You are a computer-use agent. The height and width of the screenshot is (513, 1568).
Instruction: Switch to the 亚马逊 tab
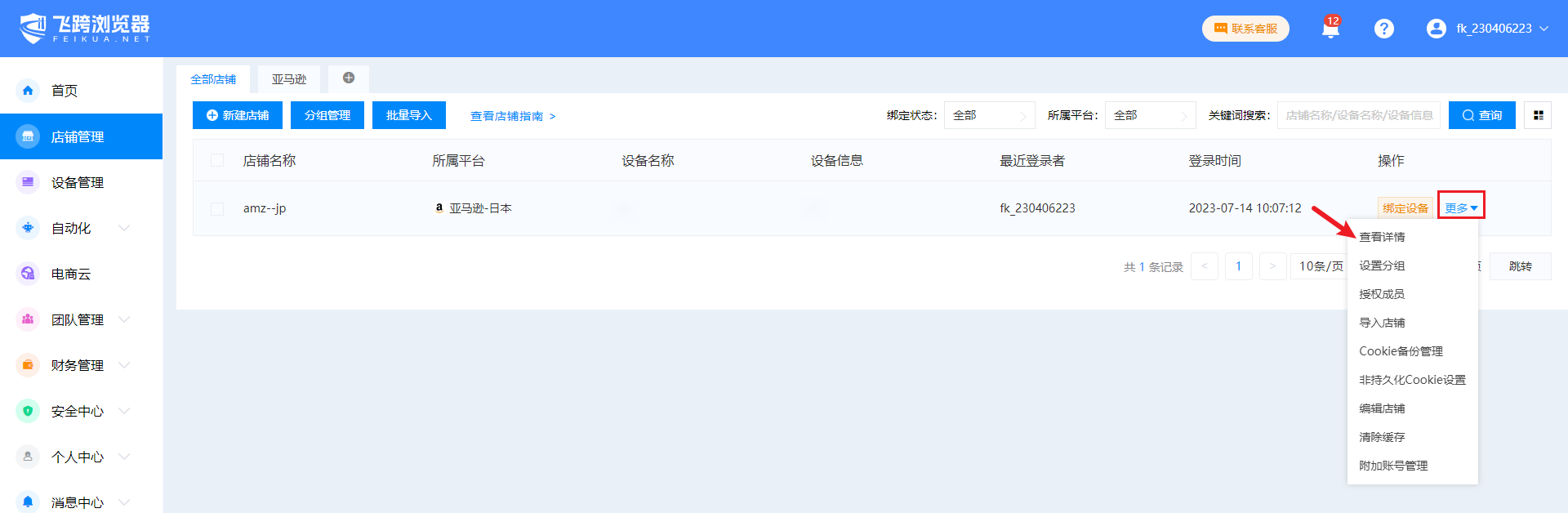coord(289,79)
